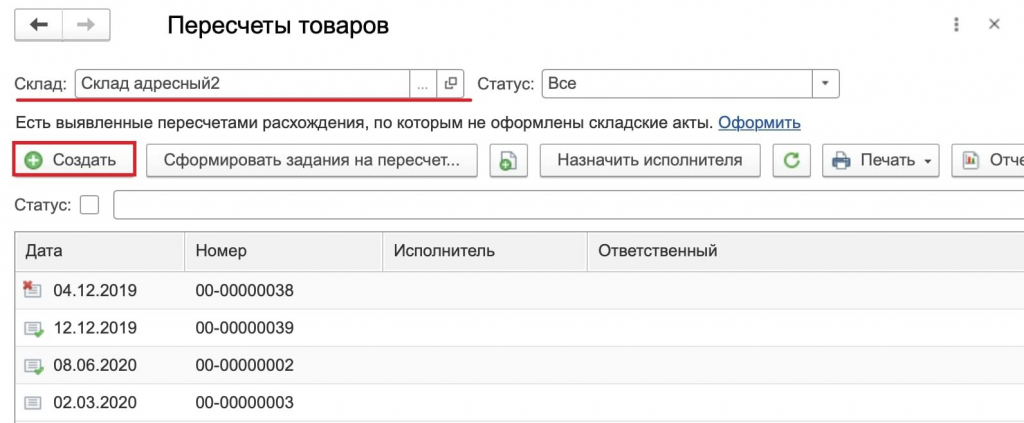This screenshot has width=1024, height=423.
Task: Click the document icon for 02.03.2020
Action: [x=33, y=403]
